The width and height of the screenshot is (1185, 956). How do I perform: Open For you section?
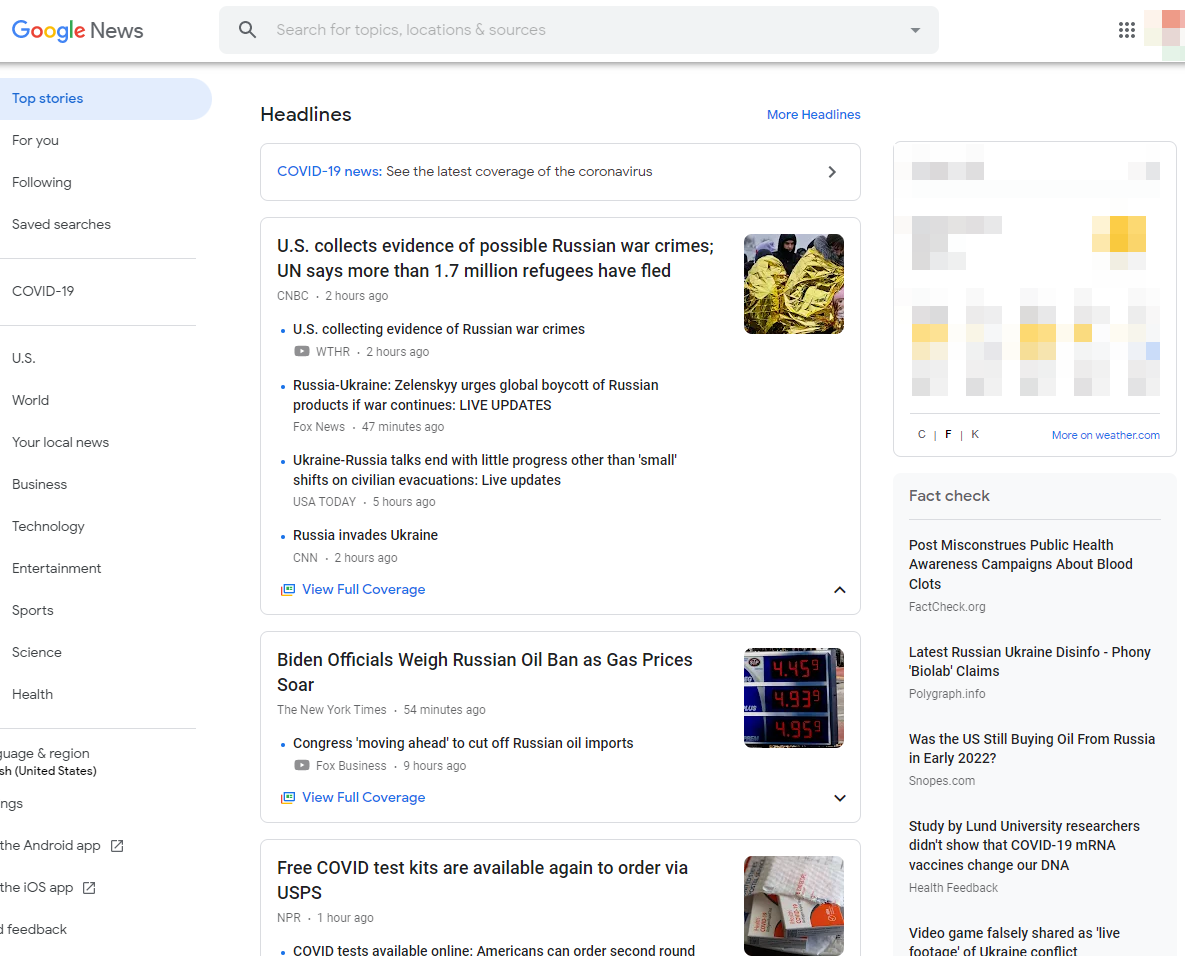pos(36,141)
